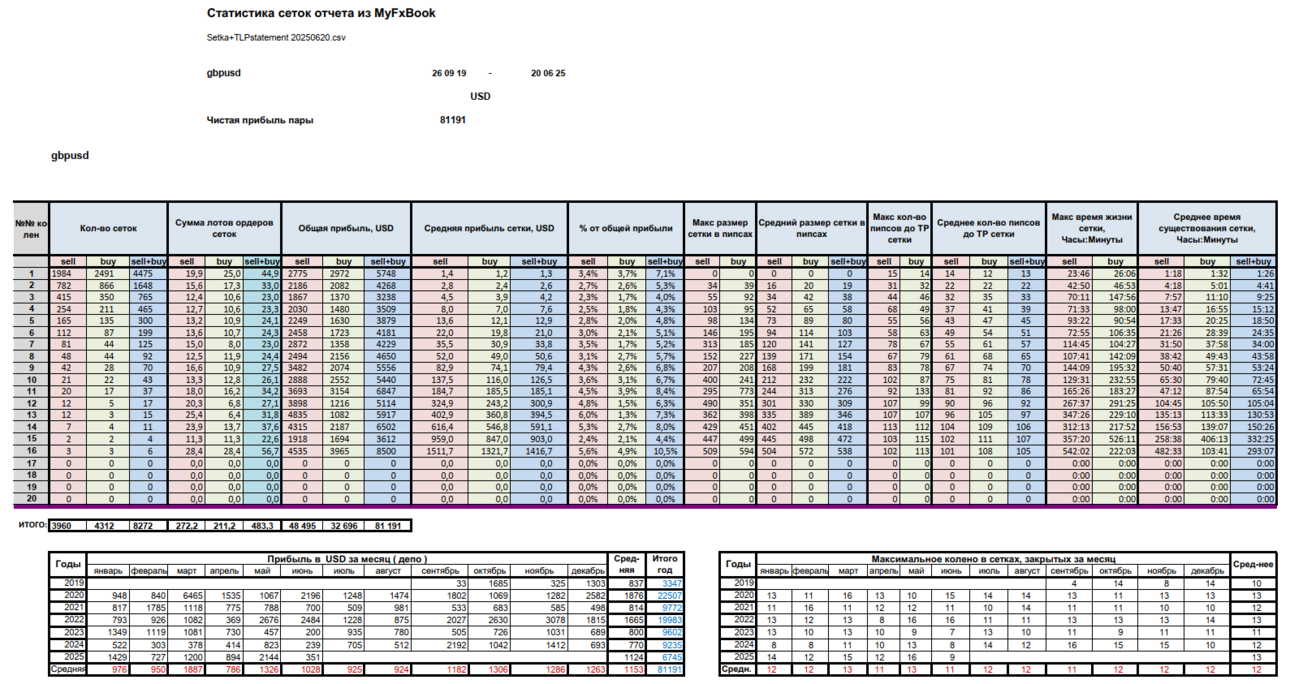Select the totals row cell 3960
The image size is (1290, 684).
(70, 524)
